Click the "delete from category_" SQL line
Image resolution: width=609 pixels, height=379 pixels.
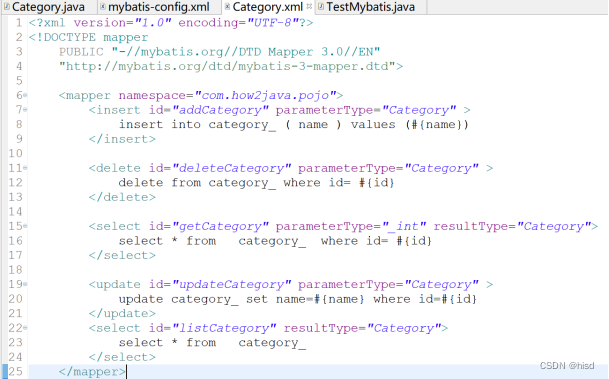[x=256, y=183]
